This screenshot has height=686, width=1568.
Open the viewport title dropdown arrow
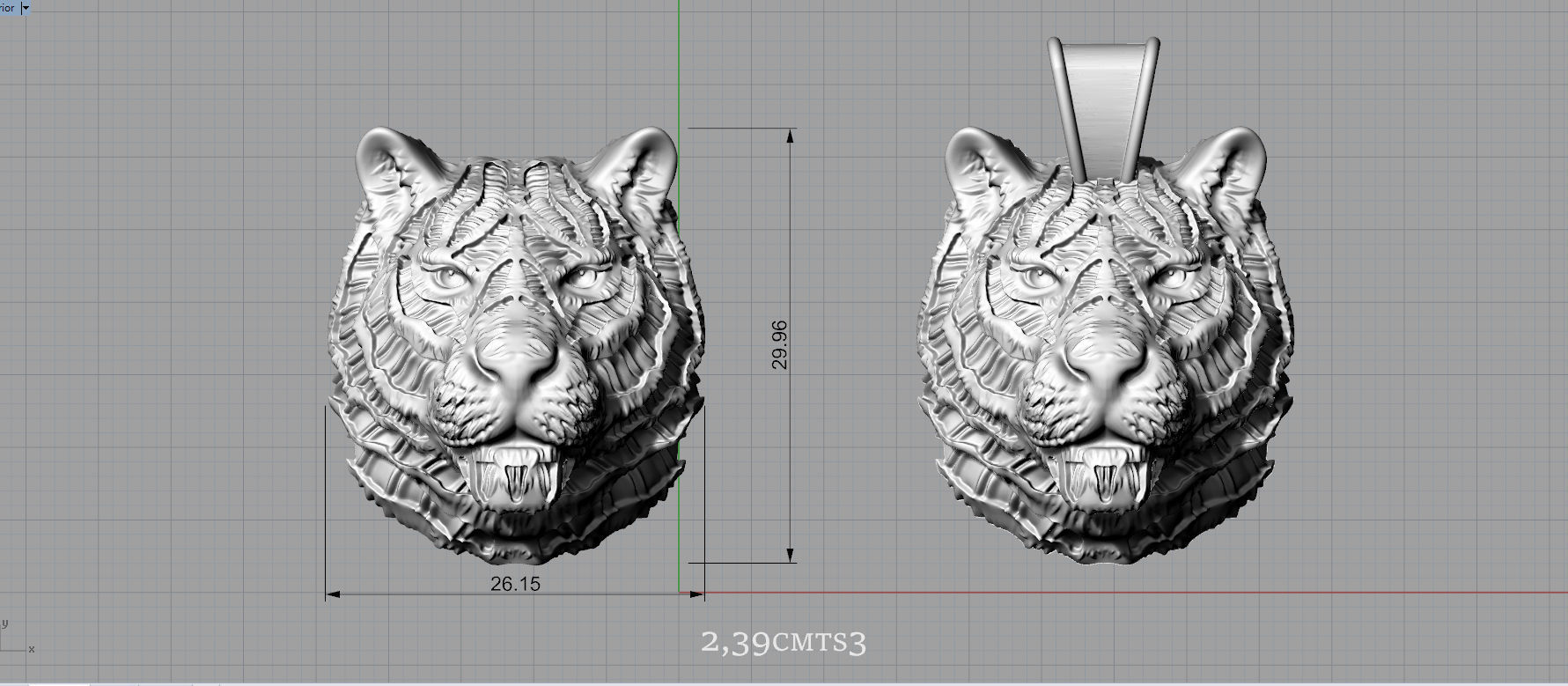pos(26,7)
